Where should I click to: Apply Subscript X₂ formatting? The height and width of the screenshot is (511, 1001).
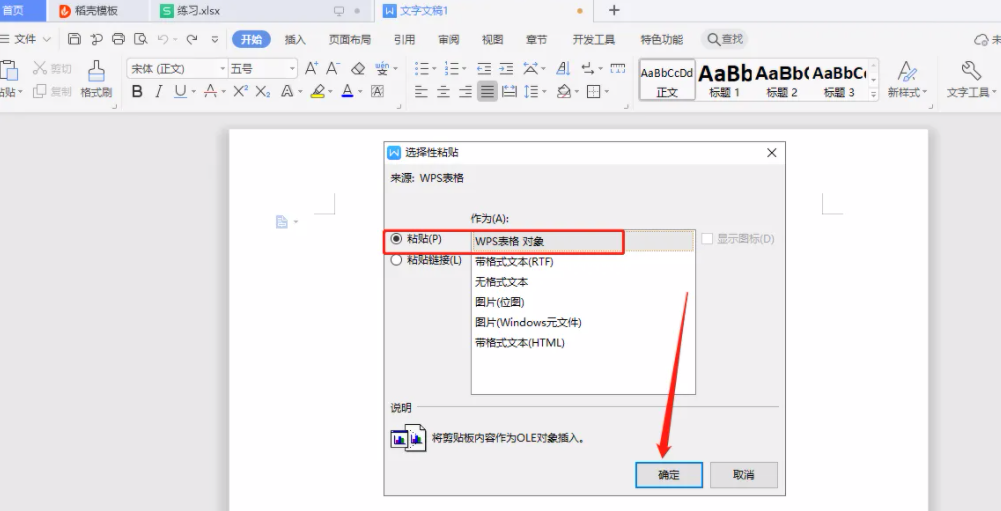pos(262,92)
